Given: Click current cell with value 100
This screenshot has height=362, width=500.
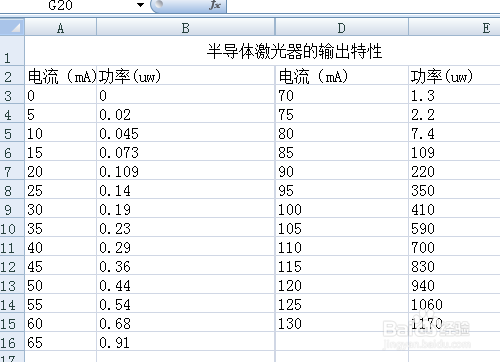Looking at the screenshot, I should point(342,208).
